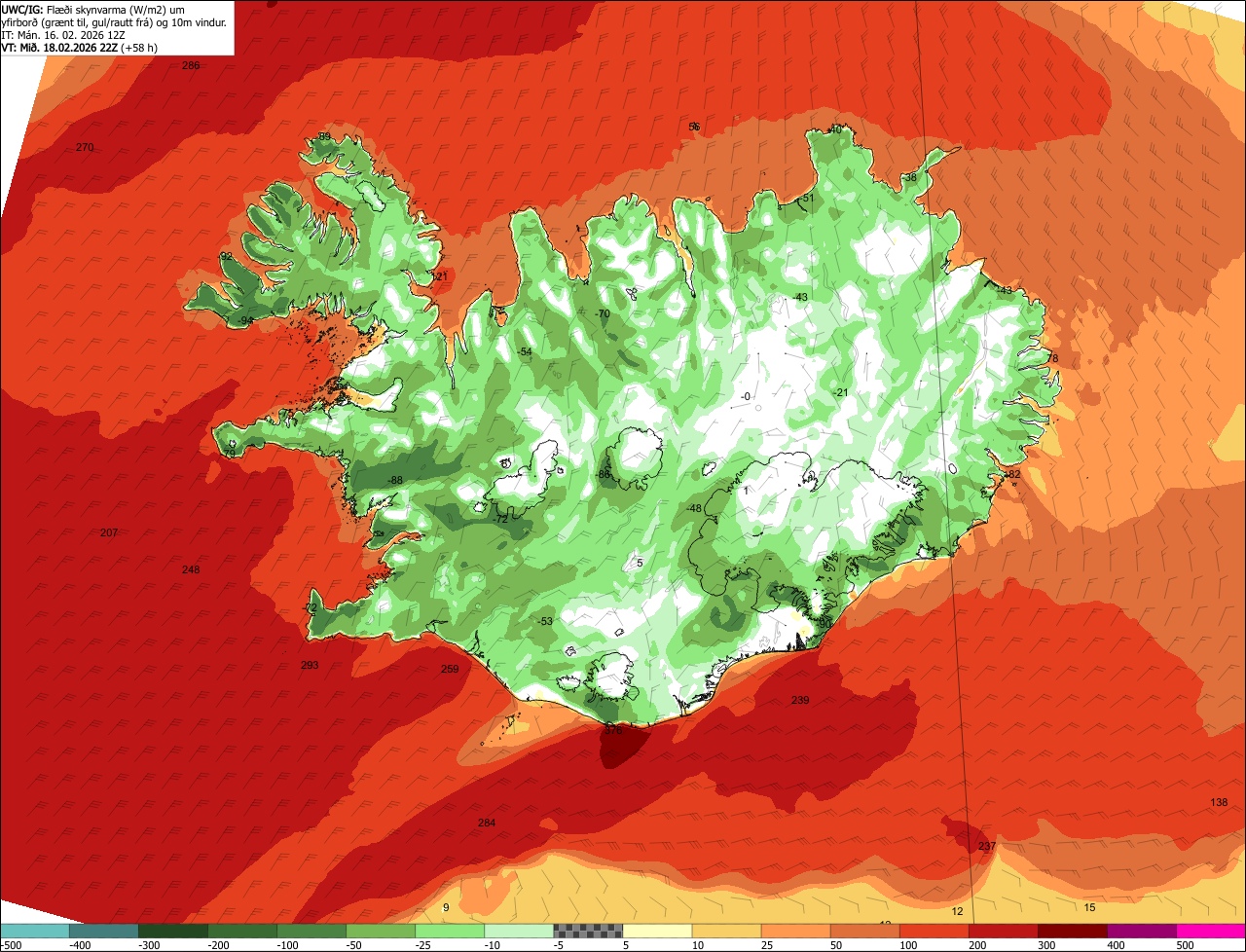
Task: Click the value 248 on the map
Action: click(191, 569)
